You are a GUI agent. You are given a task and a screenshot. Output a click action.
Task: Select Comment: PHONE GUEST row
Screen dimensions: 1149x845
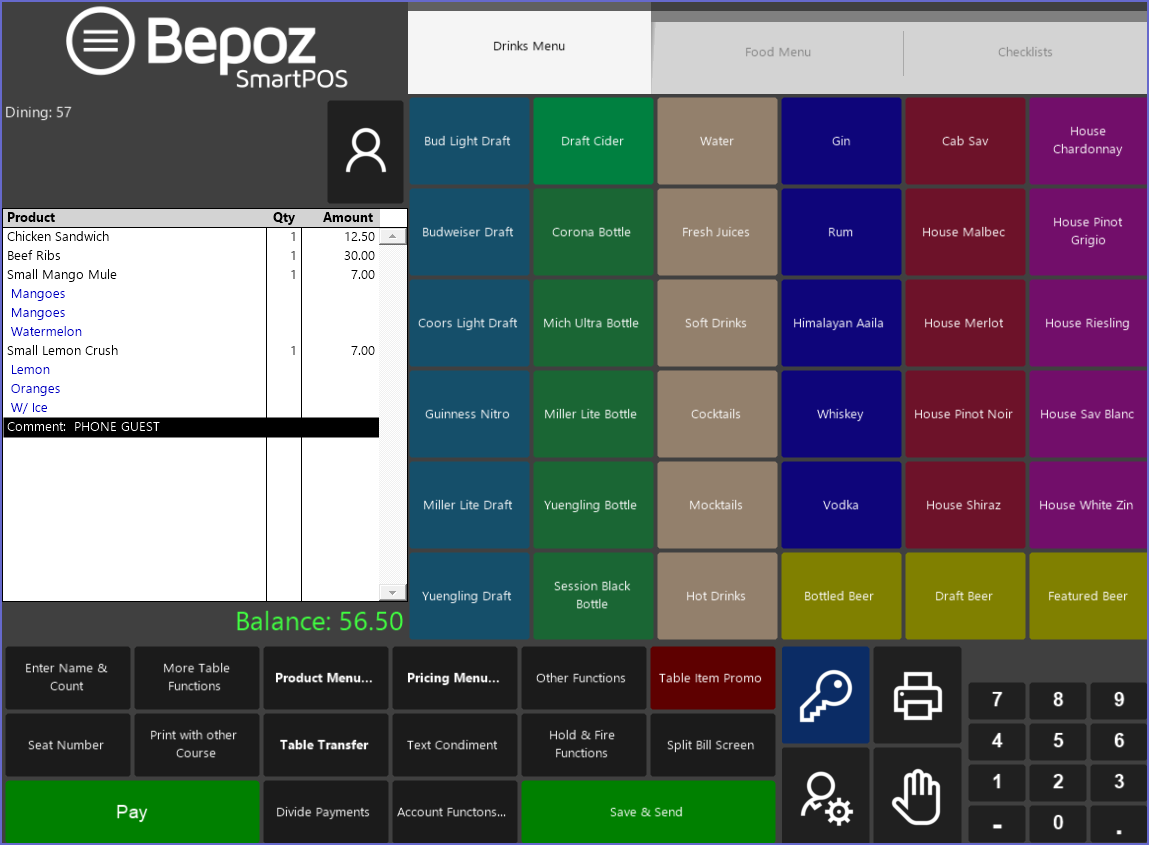[191, 427]
